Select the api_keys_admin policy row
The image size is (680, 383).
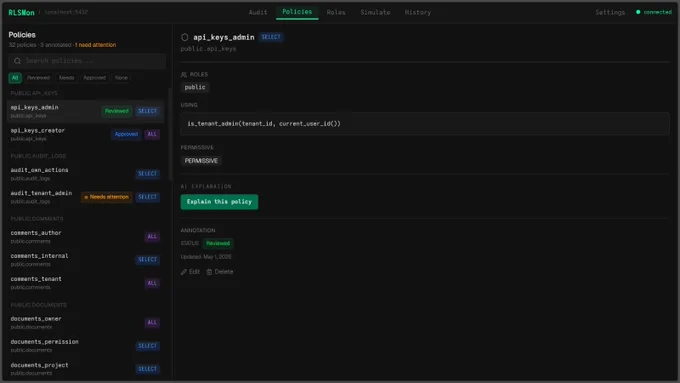tap(86, 111)
